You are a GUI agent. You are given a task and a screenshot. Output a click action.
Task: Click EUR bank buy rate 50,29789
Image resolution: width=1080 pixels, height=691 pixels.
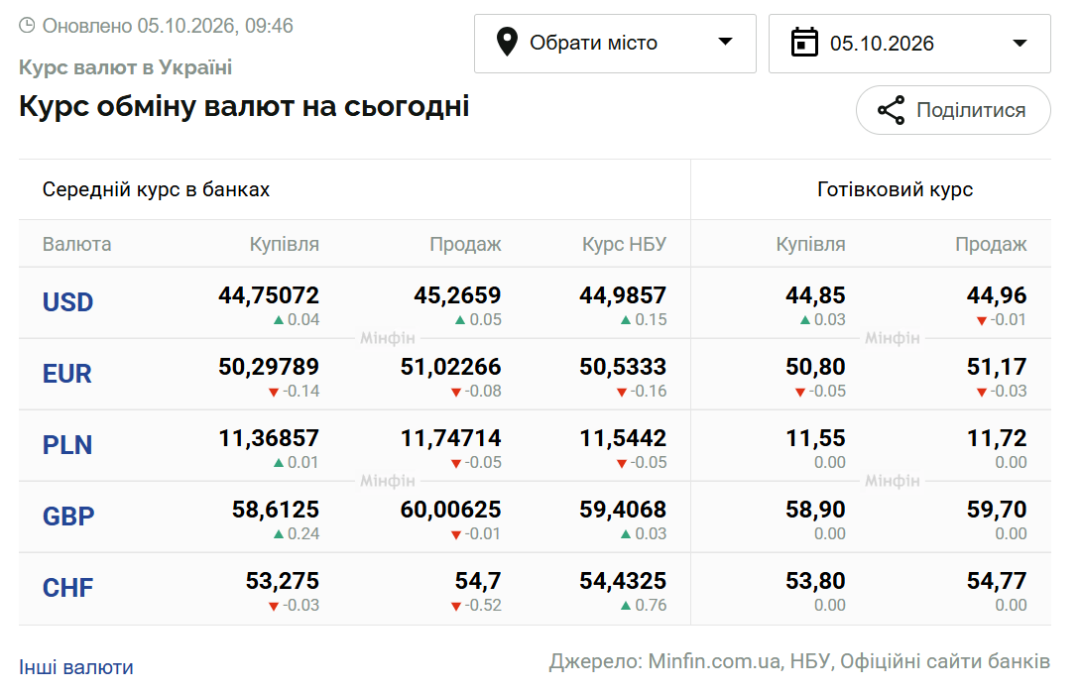pos(269,367)
